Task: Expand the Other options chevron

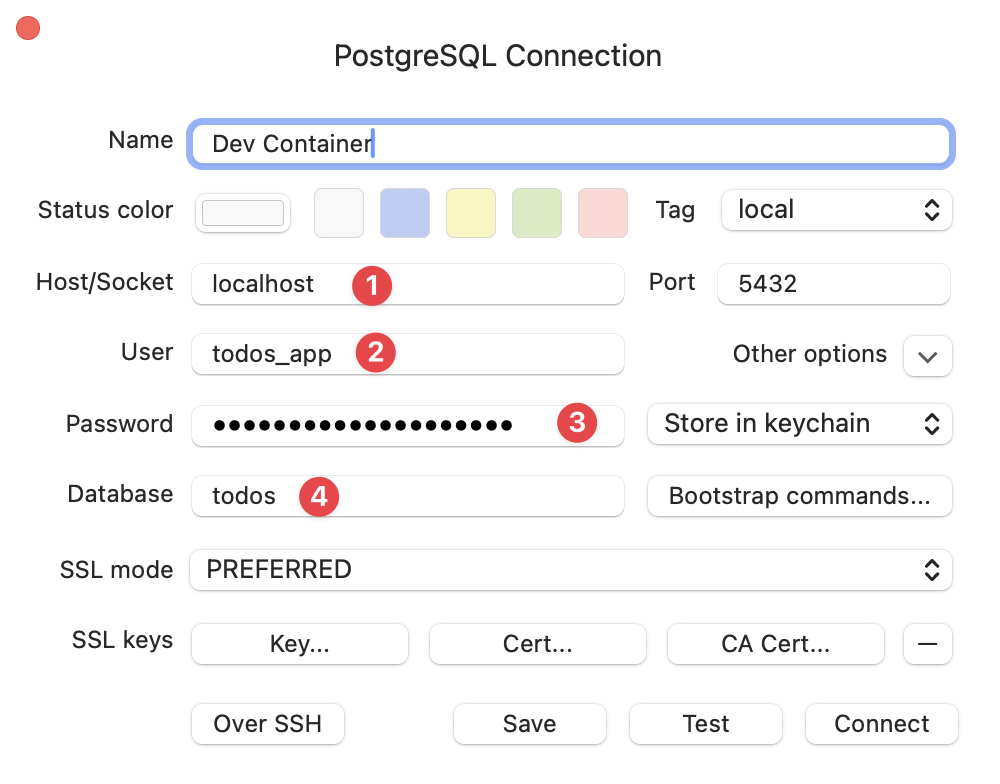Action: pos(927,356)
